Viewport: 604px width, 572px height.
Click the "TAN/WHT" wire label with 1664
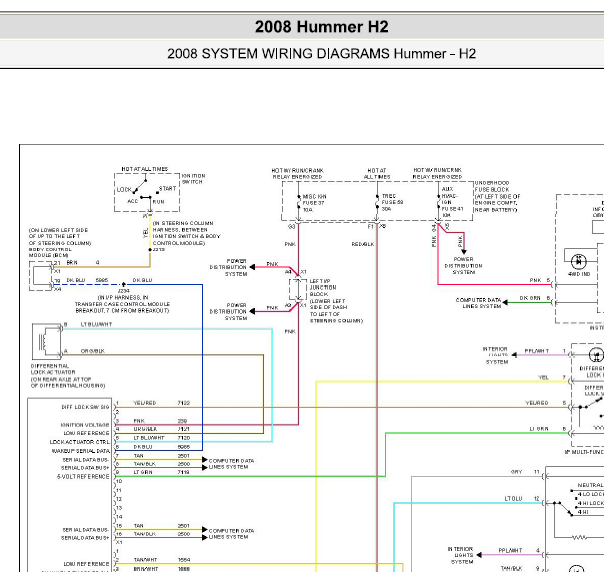click(145, 560)
